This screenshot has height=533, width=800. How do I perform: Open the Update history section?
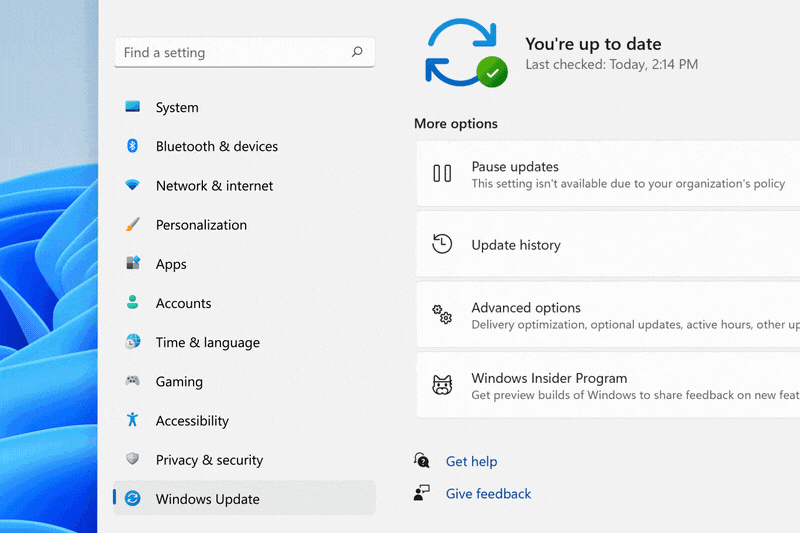516,245
